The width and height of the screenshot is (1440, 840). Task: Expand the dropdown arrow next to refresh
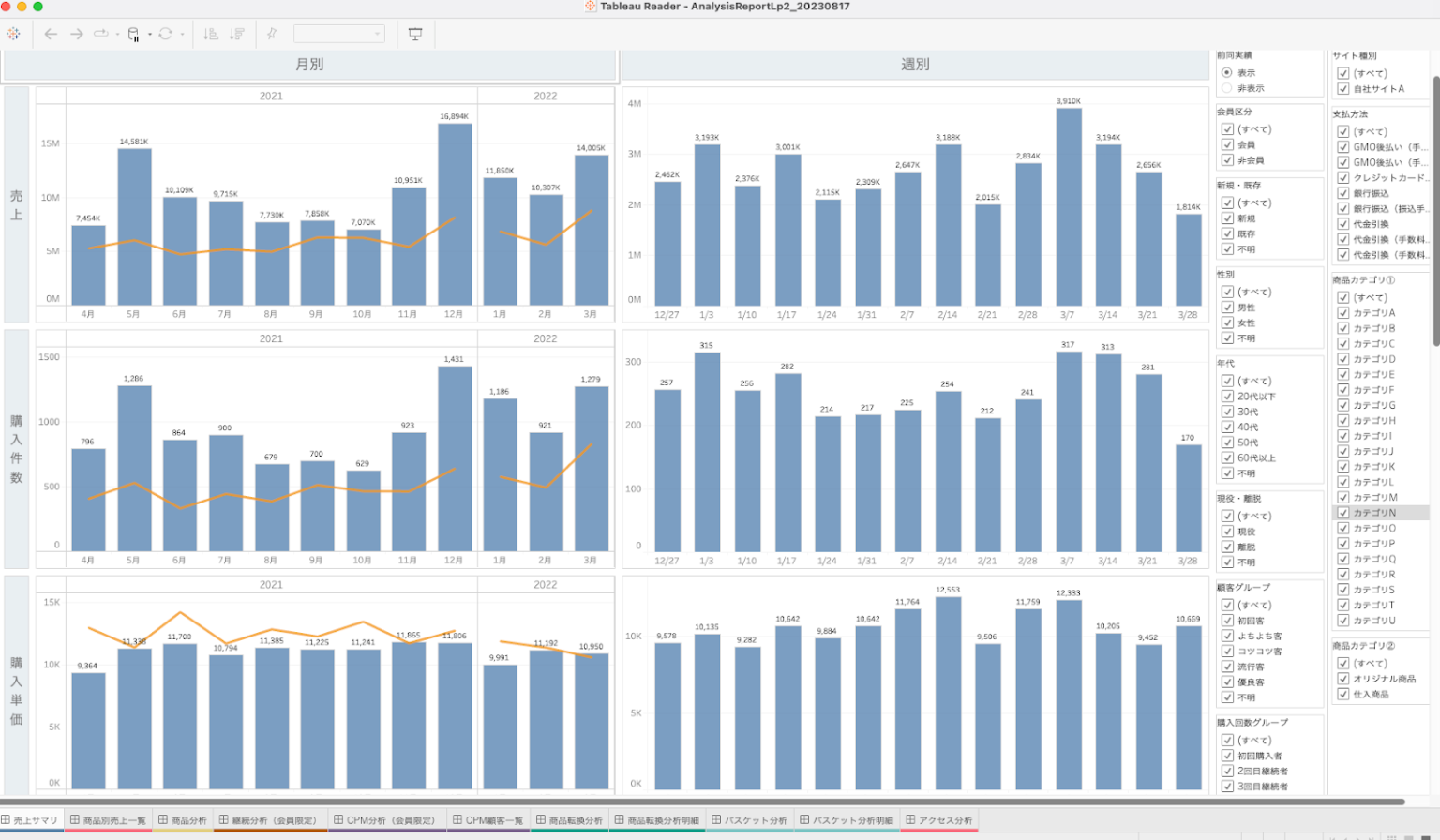182,35
